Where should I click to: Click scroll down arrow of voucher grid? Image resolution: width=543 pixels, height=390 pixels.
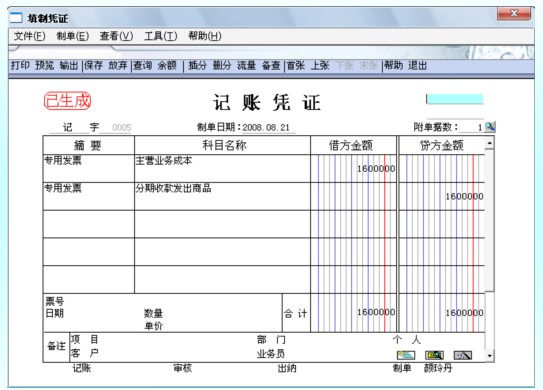[x=489, y=355]
